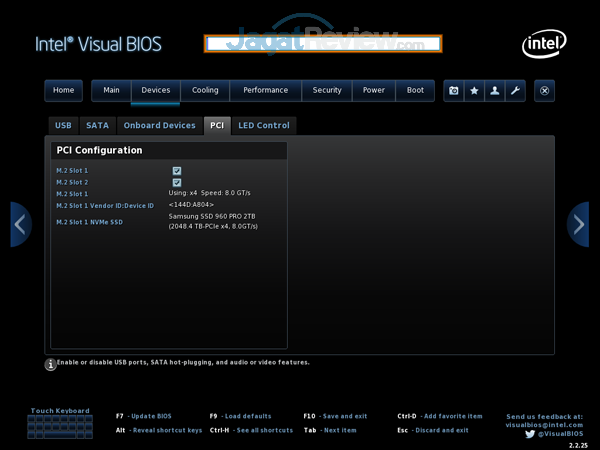Screen dimensions: 600x450
Task: Open the SATA tab
Action: [x=97, y=126]
